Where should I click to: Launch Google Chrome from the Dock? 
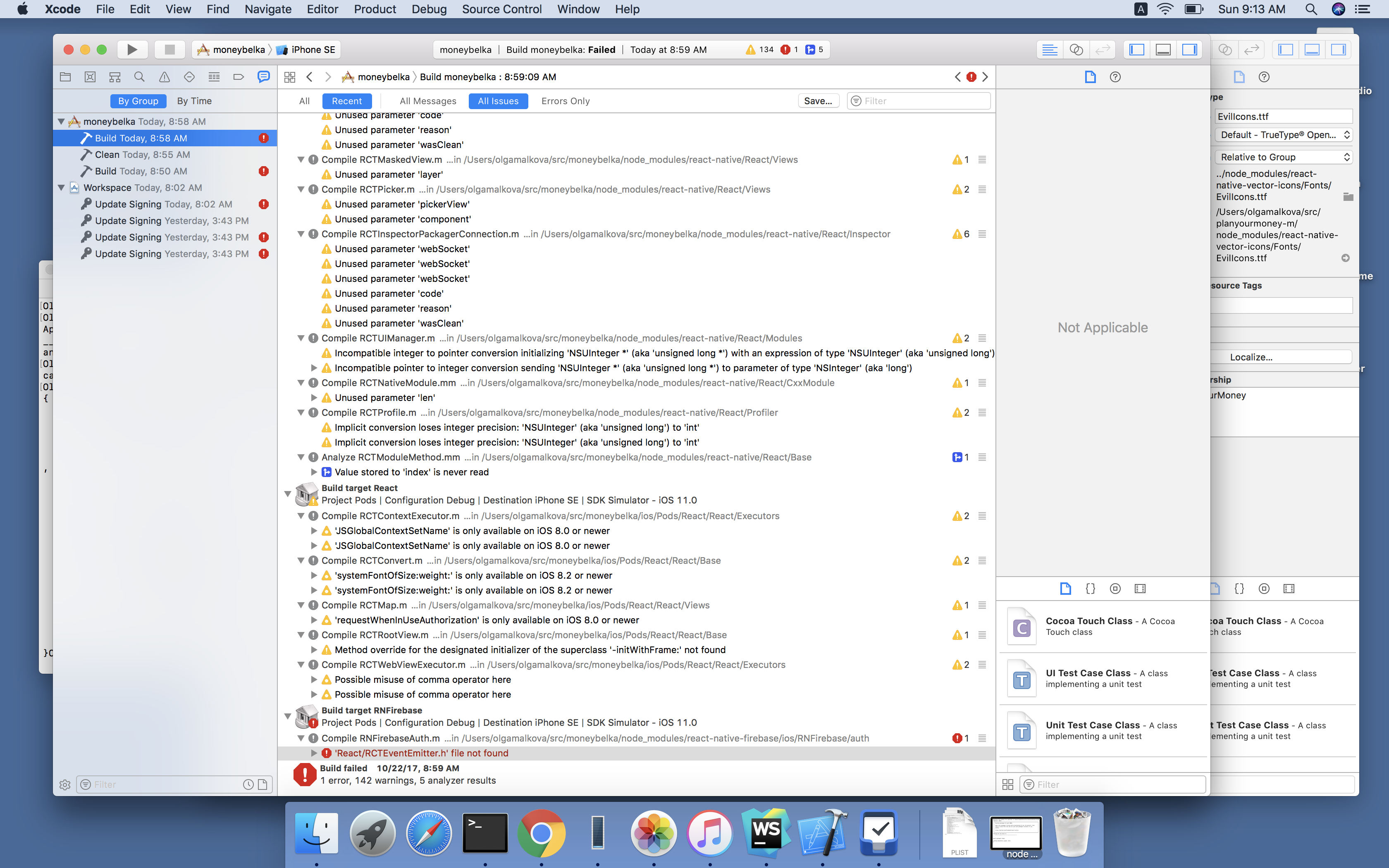click(541, 832)
